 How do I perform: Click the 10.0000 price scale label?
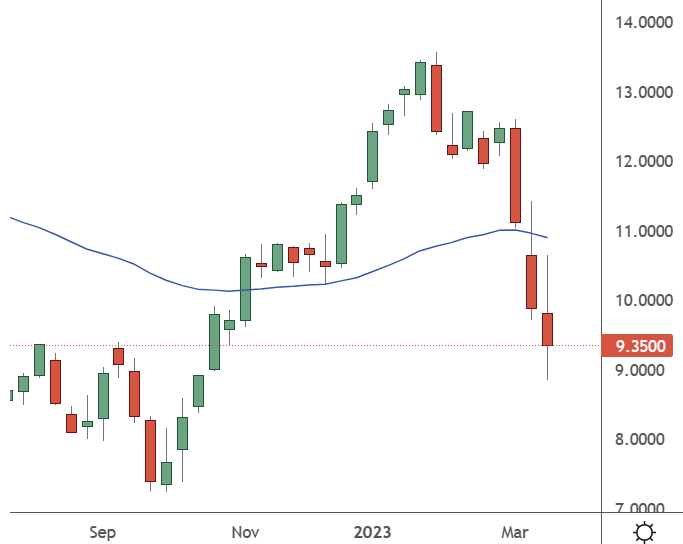pos(641,300)
